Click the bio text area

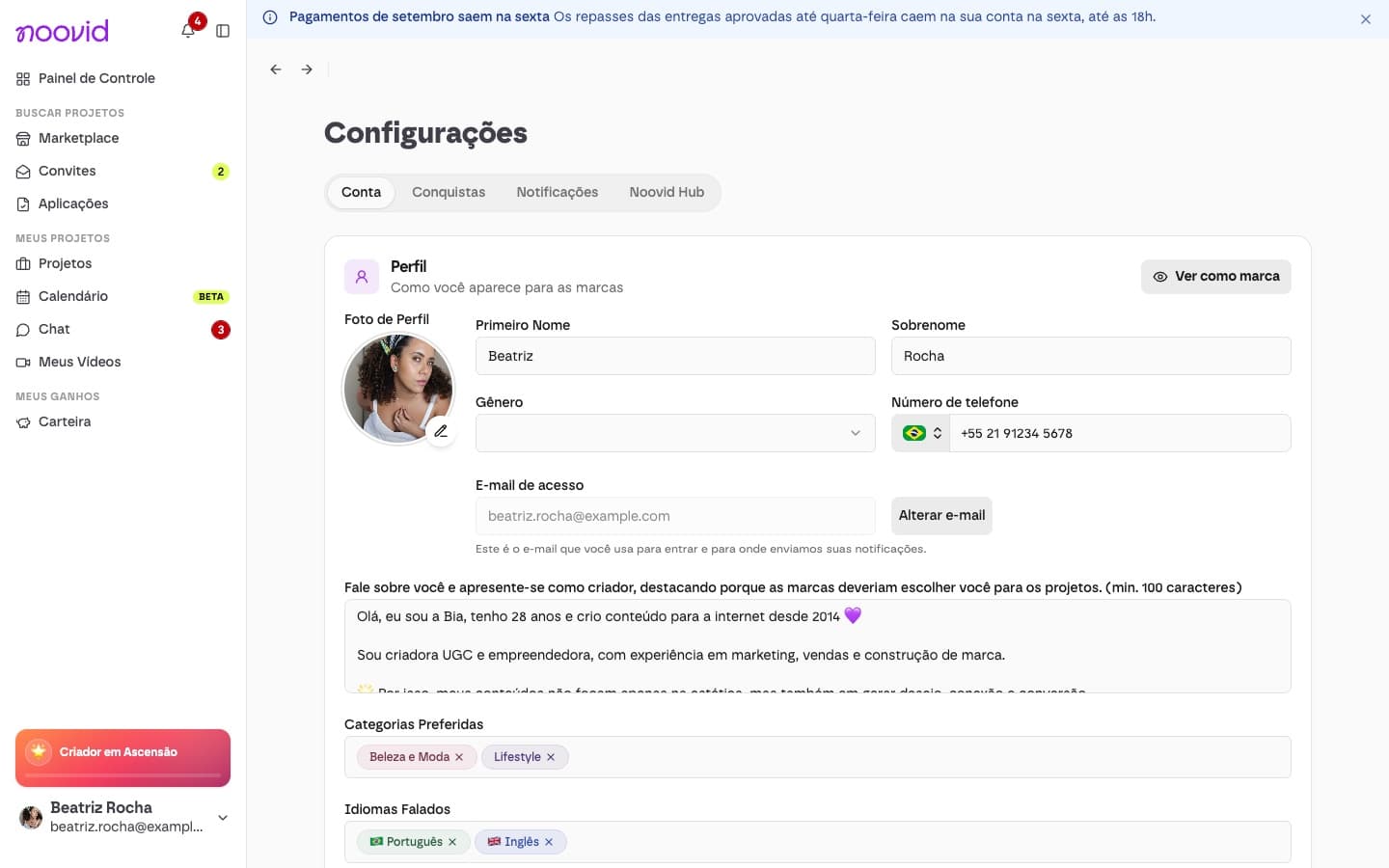[818, 646]
